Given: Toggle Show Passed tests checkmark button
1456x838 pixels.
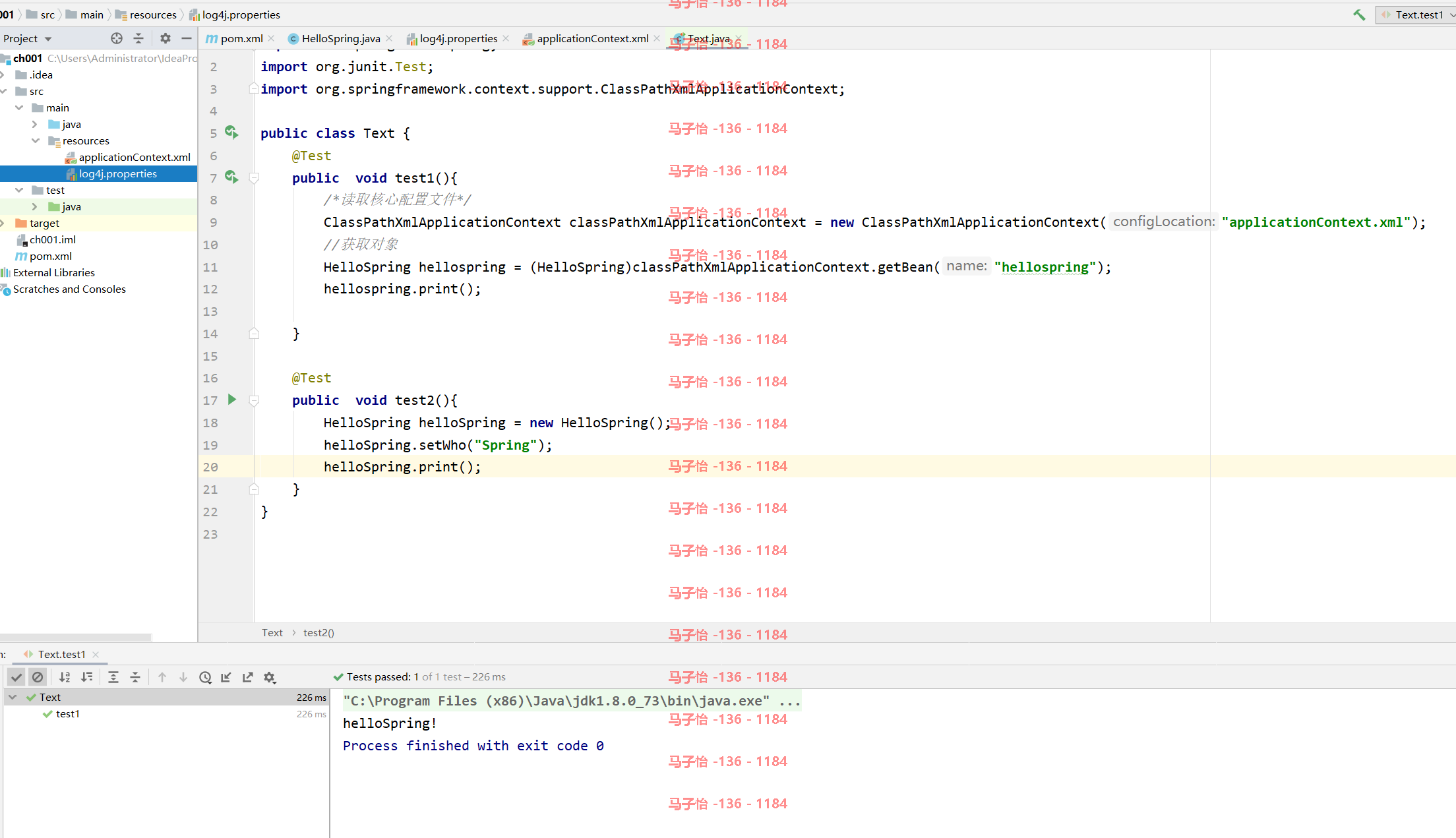Looking at the screenshot, I should coord(16,677).
